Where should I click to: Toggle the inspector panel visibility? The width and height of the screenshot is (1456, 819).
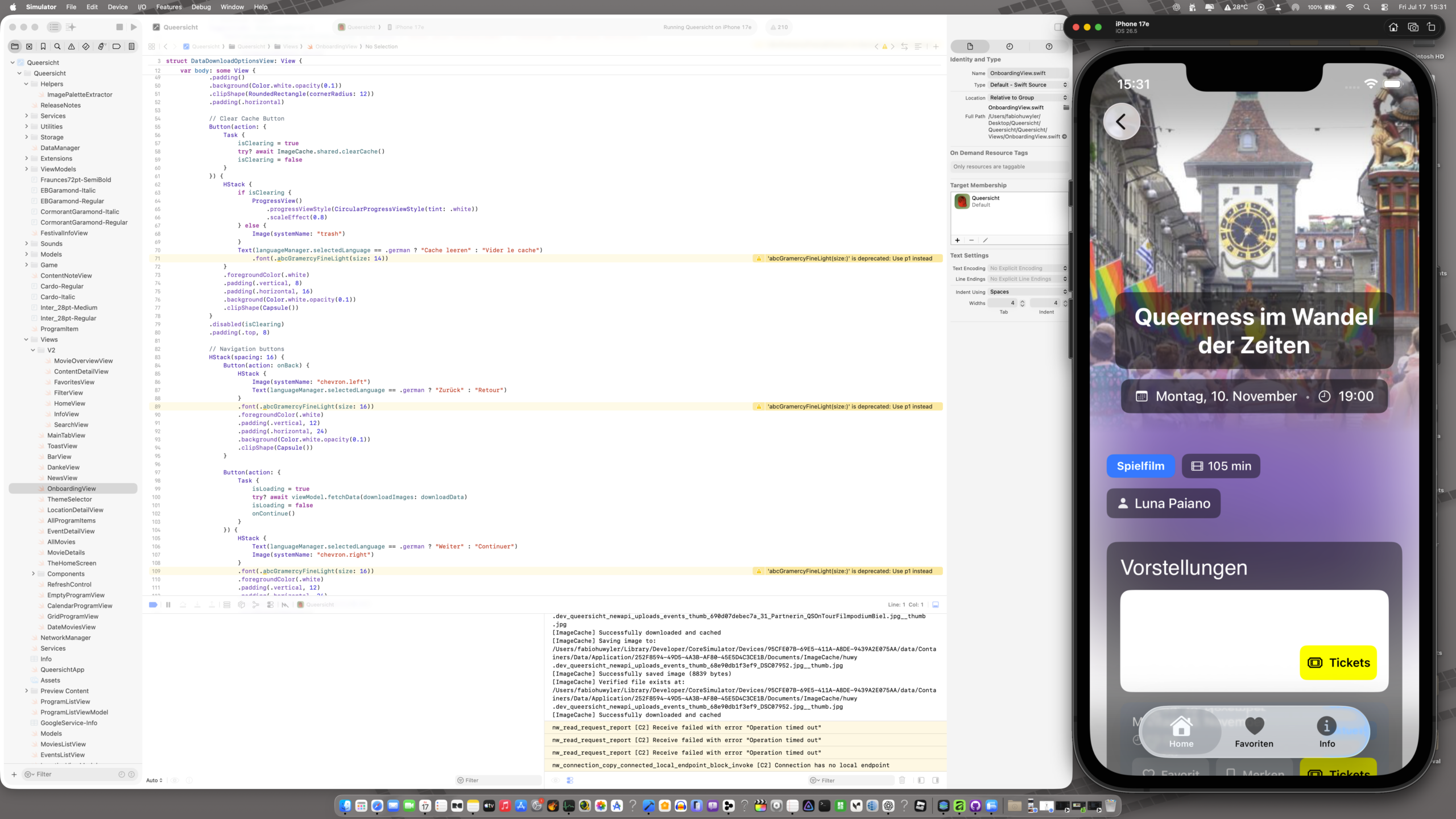1057,27
